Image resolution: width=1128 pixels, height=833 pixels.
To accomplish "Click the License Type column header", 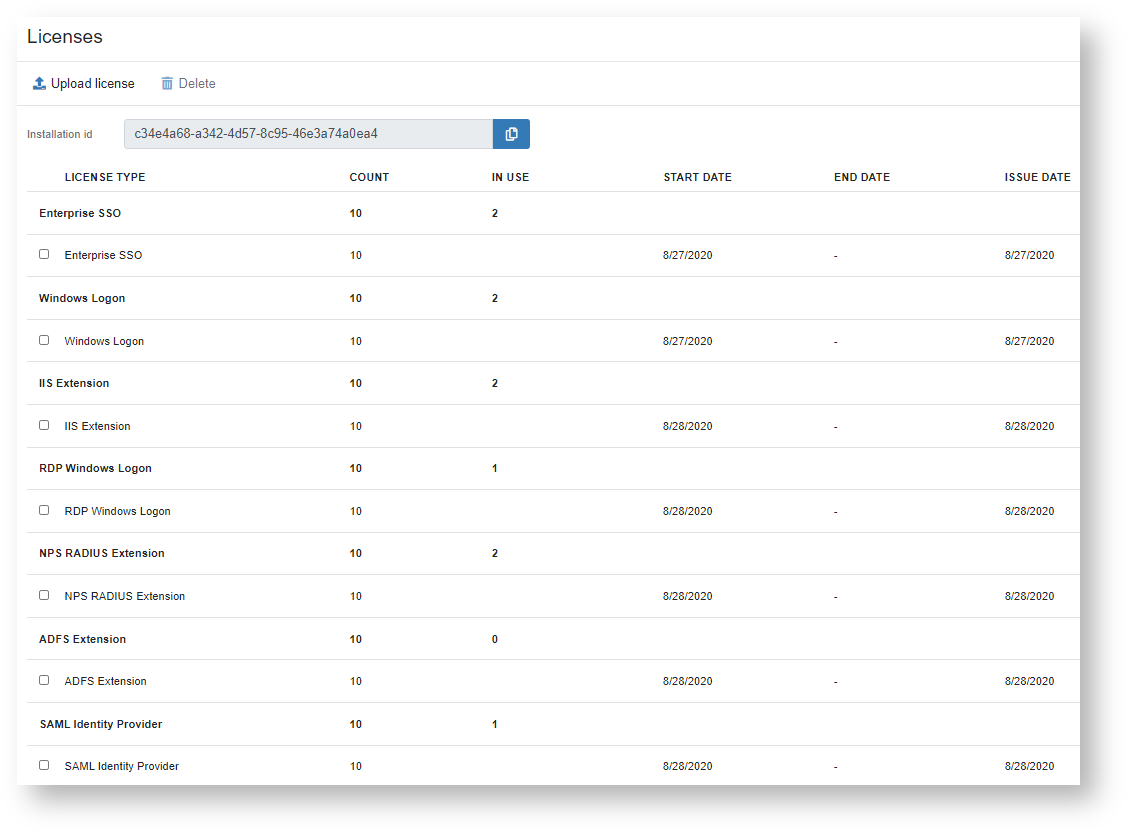I will (105, 177).
